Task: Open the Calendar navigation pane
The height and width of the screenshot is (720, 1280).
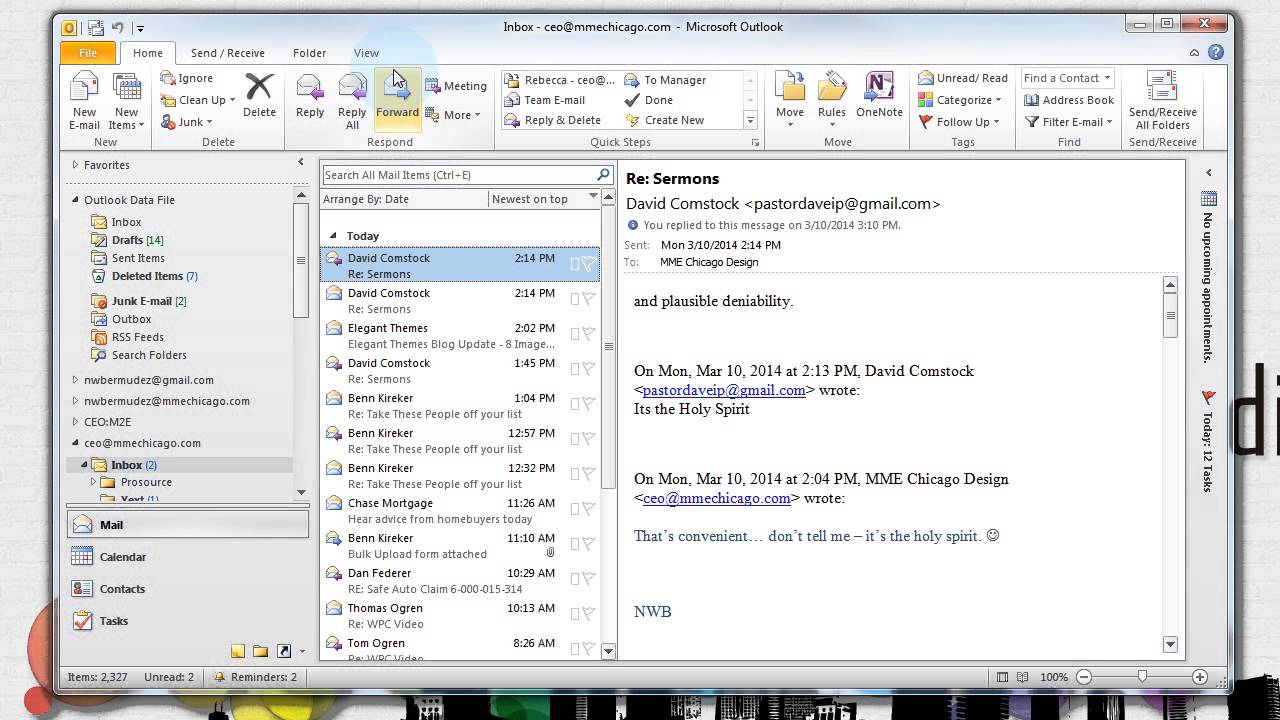Action: 188,557
